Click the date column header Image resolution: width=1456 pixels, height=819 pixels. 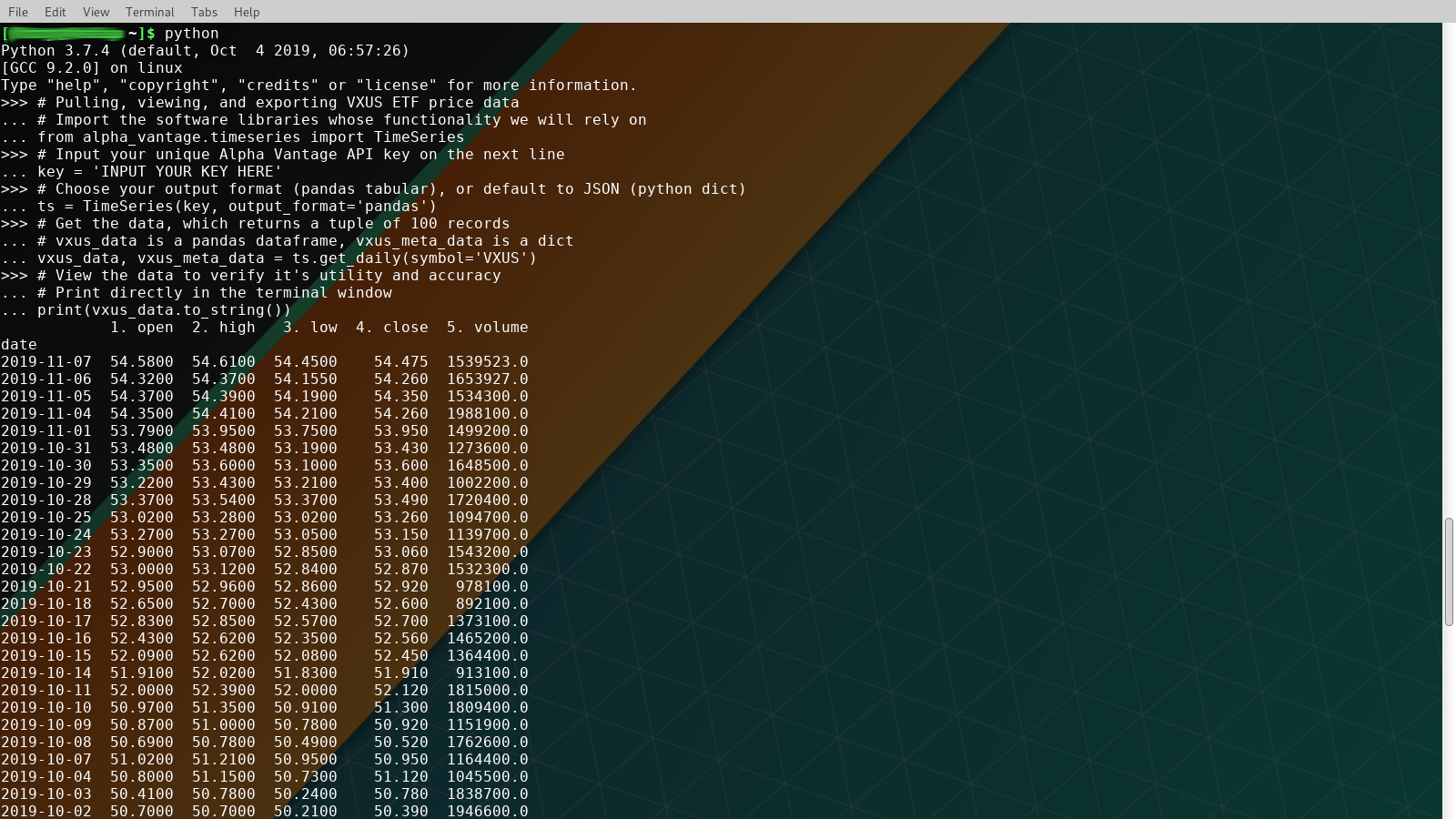(18, 344)
